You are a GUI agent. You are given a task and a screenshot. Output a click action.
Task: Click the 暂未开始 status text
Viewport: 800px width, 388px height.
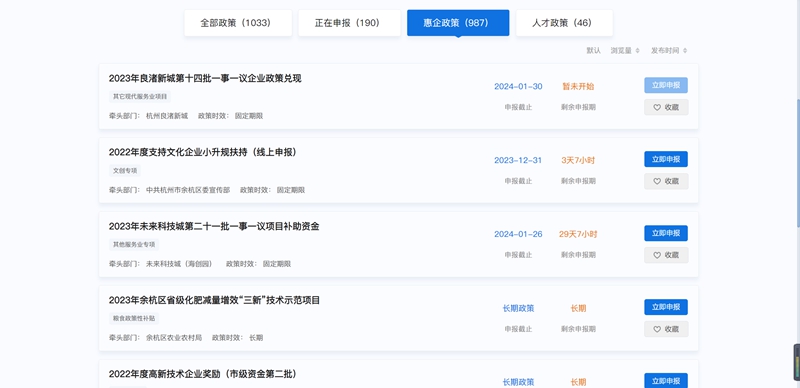578,86
